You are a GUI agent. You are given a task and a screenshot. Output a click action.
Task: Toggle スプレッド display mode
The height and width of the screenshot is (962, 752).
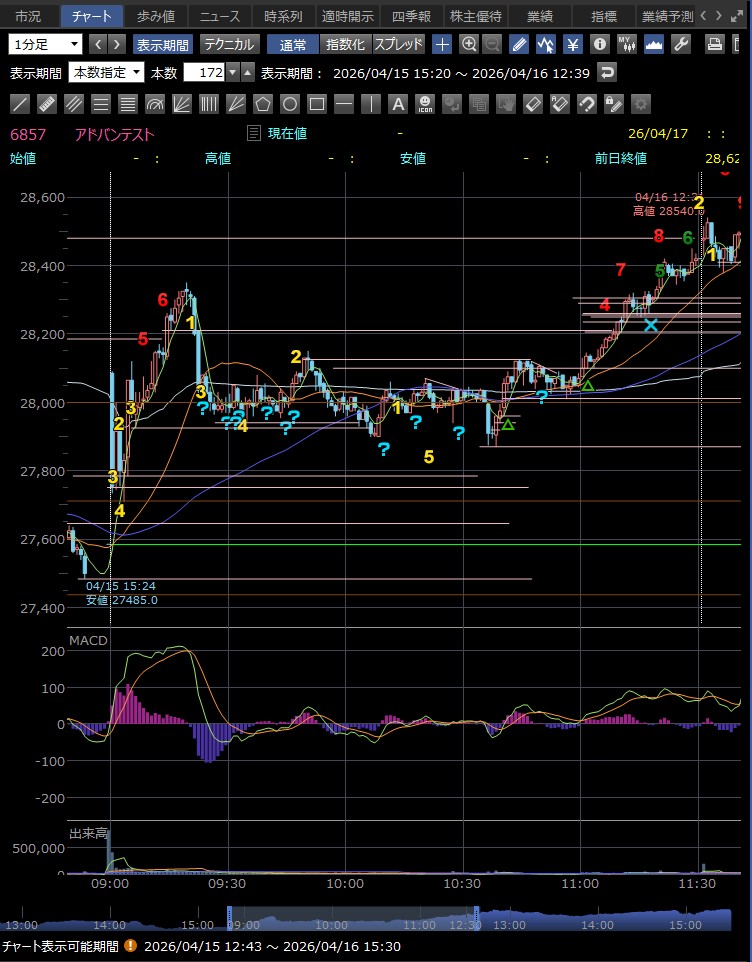pos(399,44)
